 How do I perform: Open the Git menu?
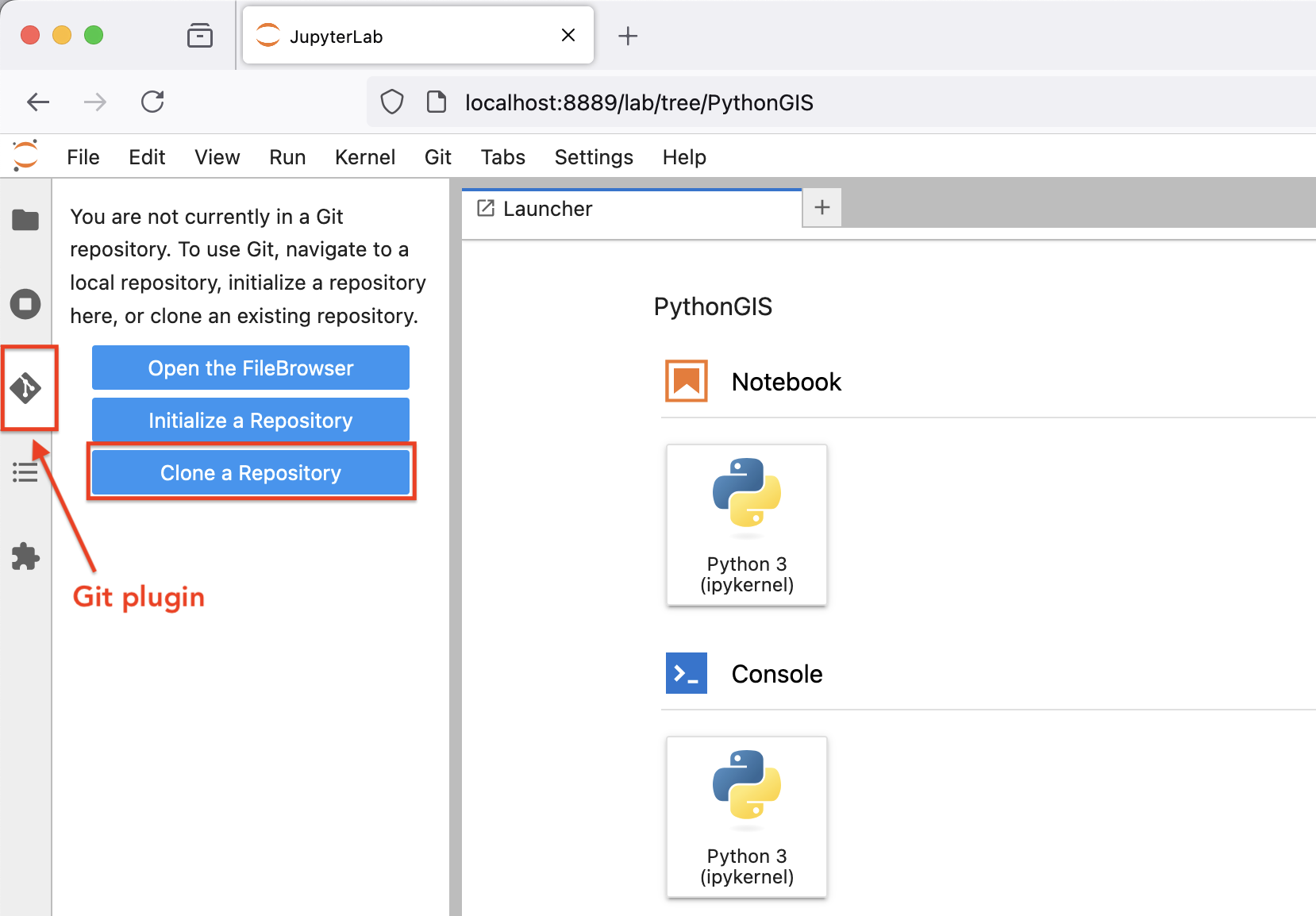pos(438,157)
